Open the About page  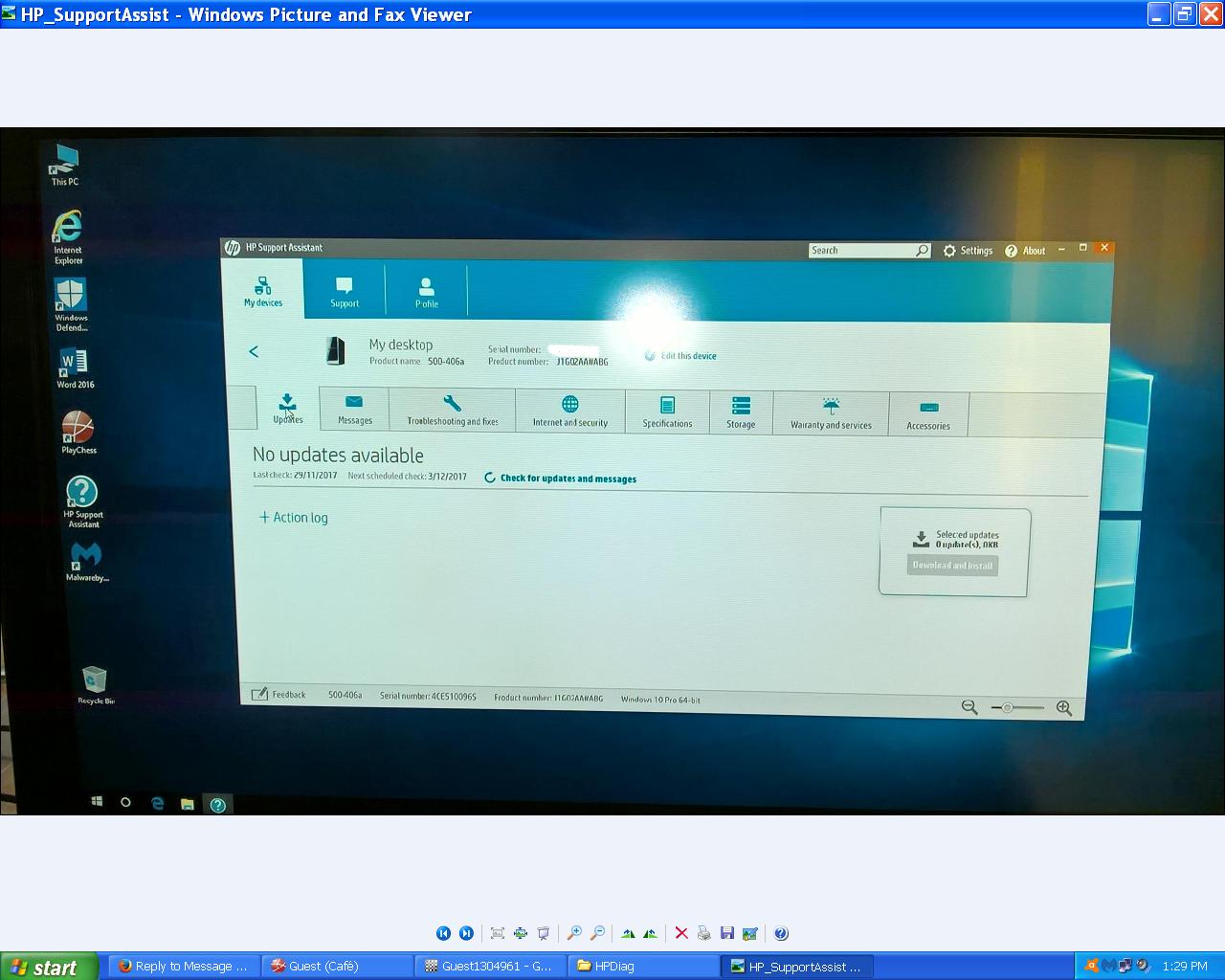tap(1025, 251)
